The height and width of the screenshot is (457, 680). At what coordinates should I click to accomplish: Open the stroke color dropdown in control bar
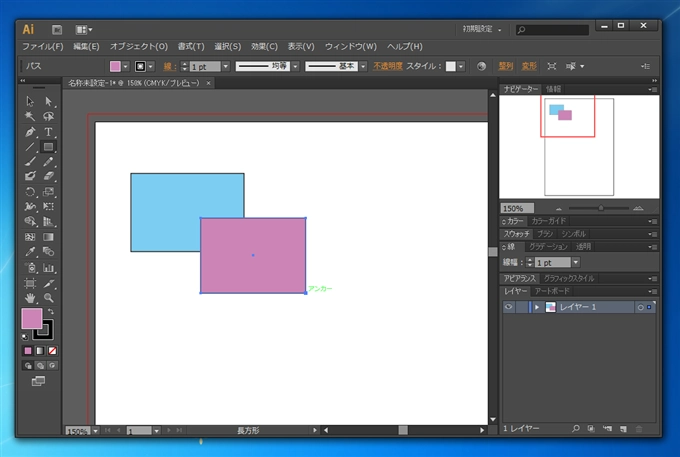150,66
